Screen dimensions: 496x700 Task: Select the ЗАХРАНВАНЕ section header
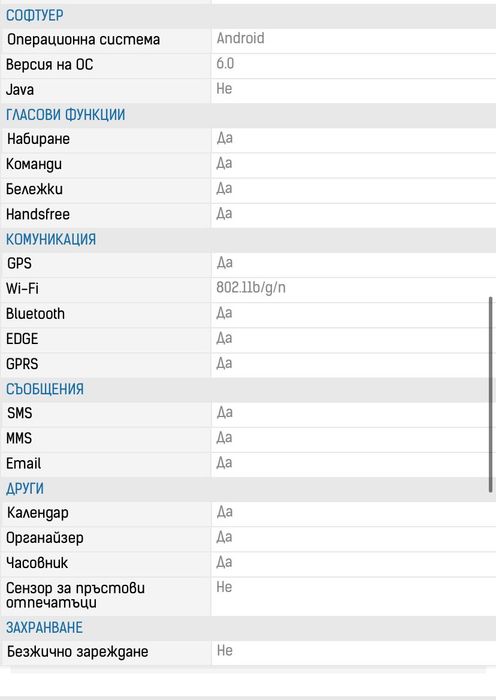tap(44, 628)
